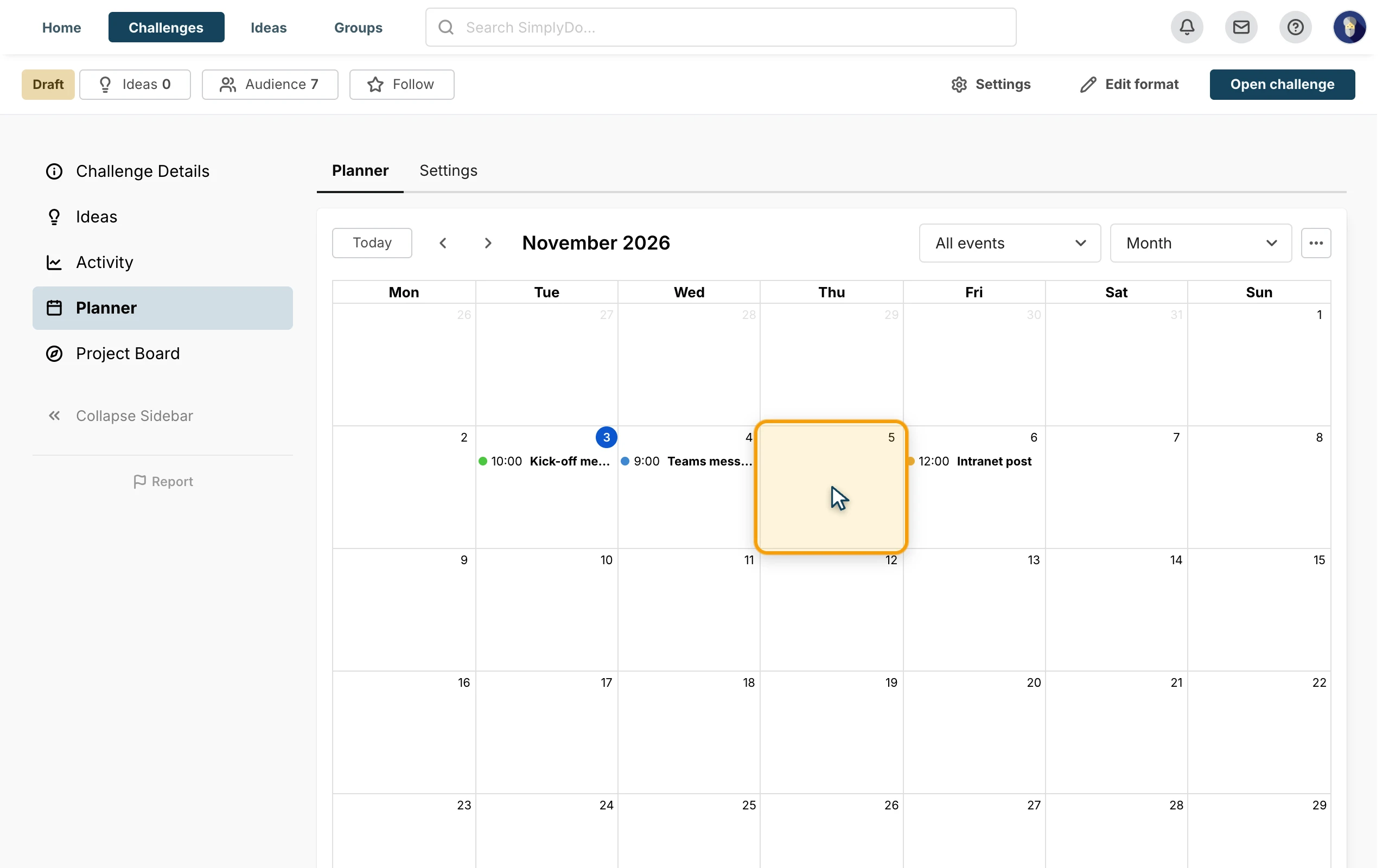The width and height of the screenshot is (1389, 868).
Task: Click Edit format
Action: [x=1129, y=85]
